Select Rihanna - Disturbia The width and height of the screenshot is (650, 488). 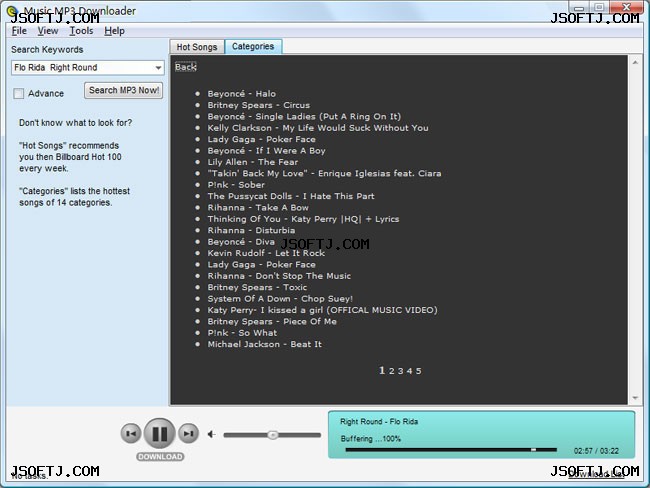[251, 231]
